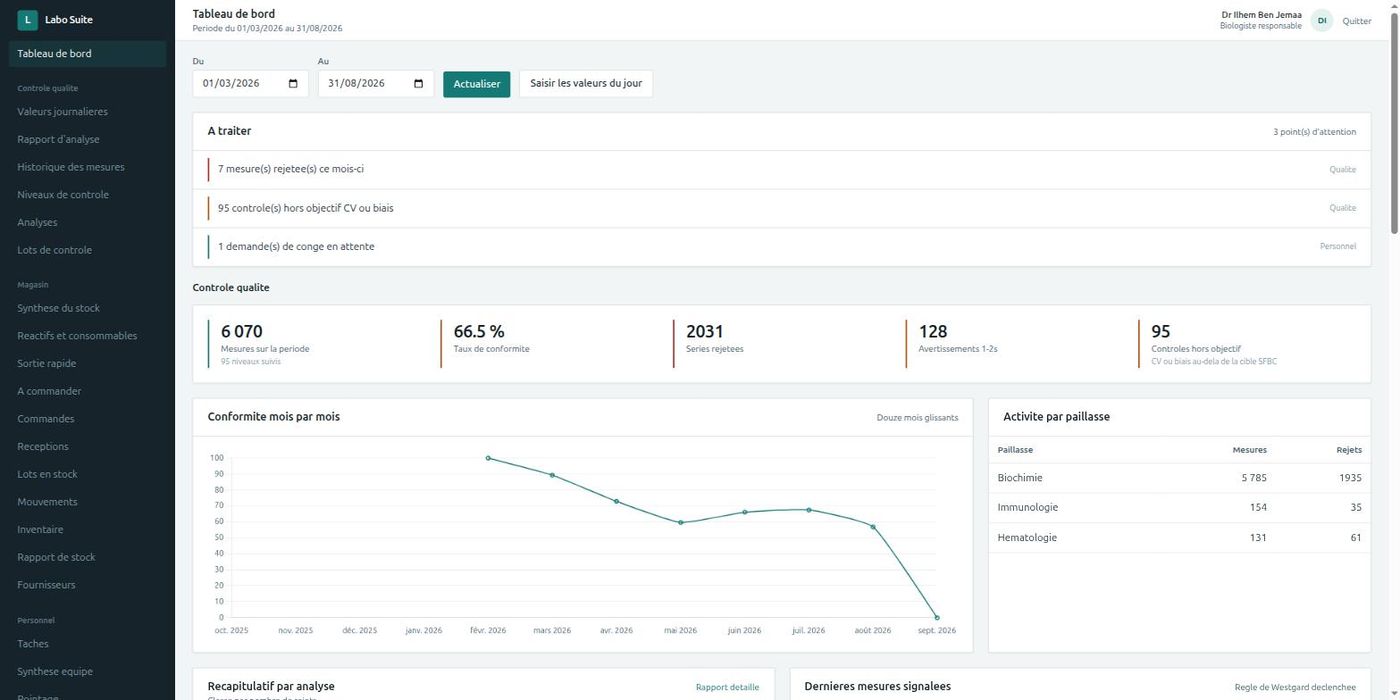Navigate to Analyses

(37, 223)
